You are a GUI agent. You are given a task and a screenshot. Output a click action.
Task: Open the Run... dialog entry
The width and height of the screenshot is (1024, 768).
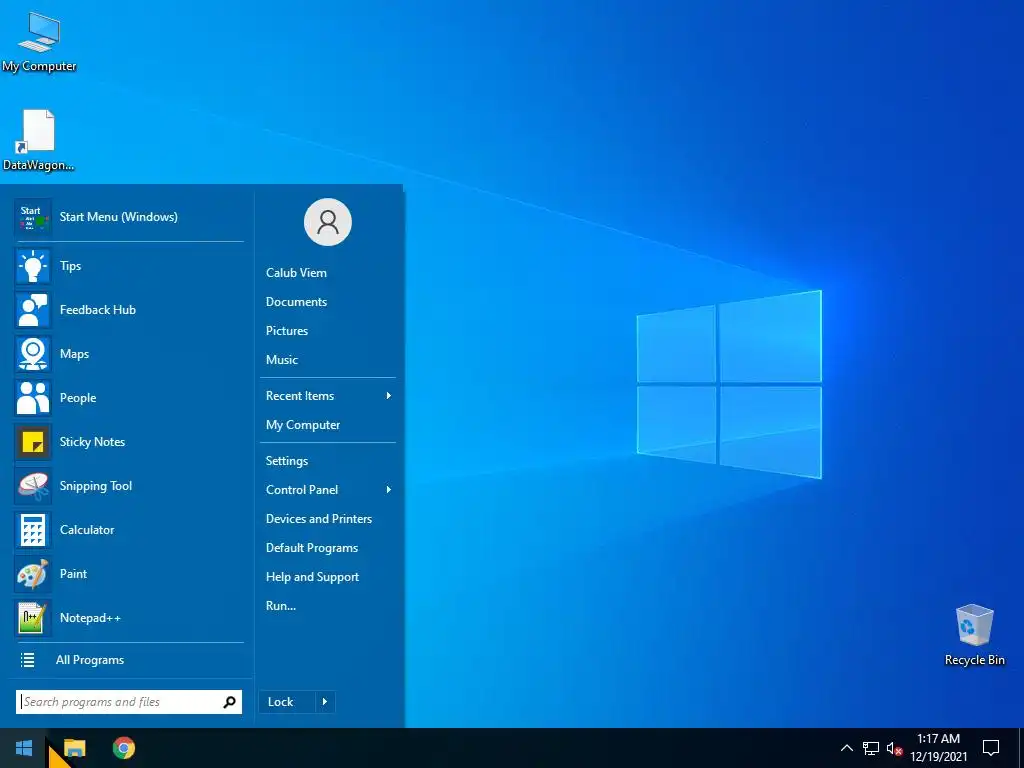(x=281, y=606)
